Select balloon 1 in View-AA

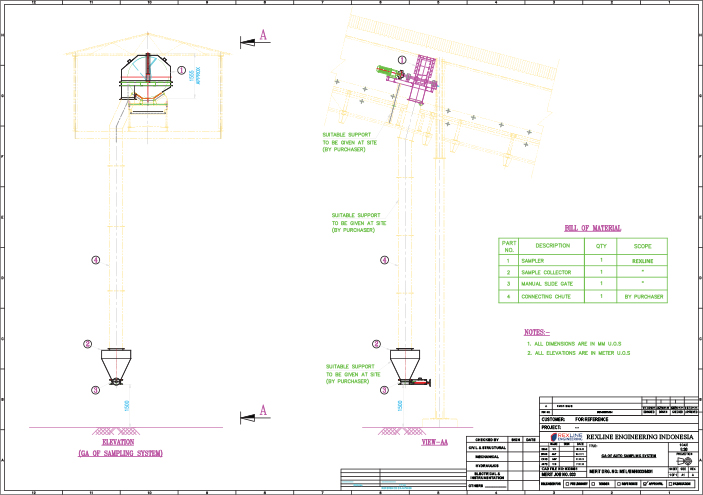402,60
